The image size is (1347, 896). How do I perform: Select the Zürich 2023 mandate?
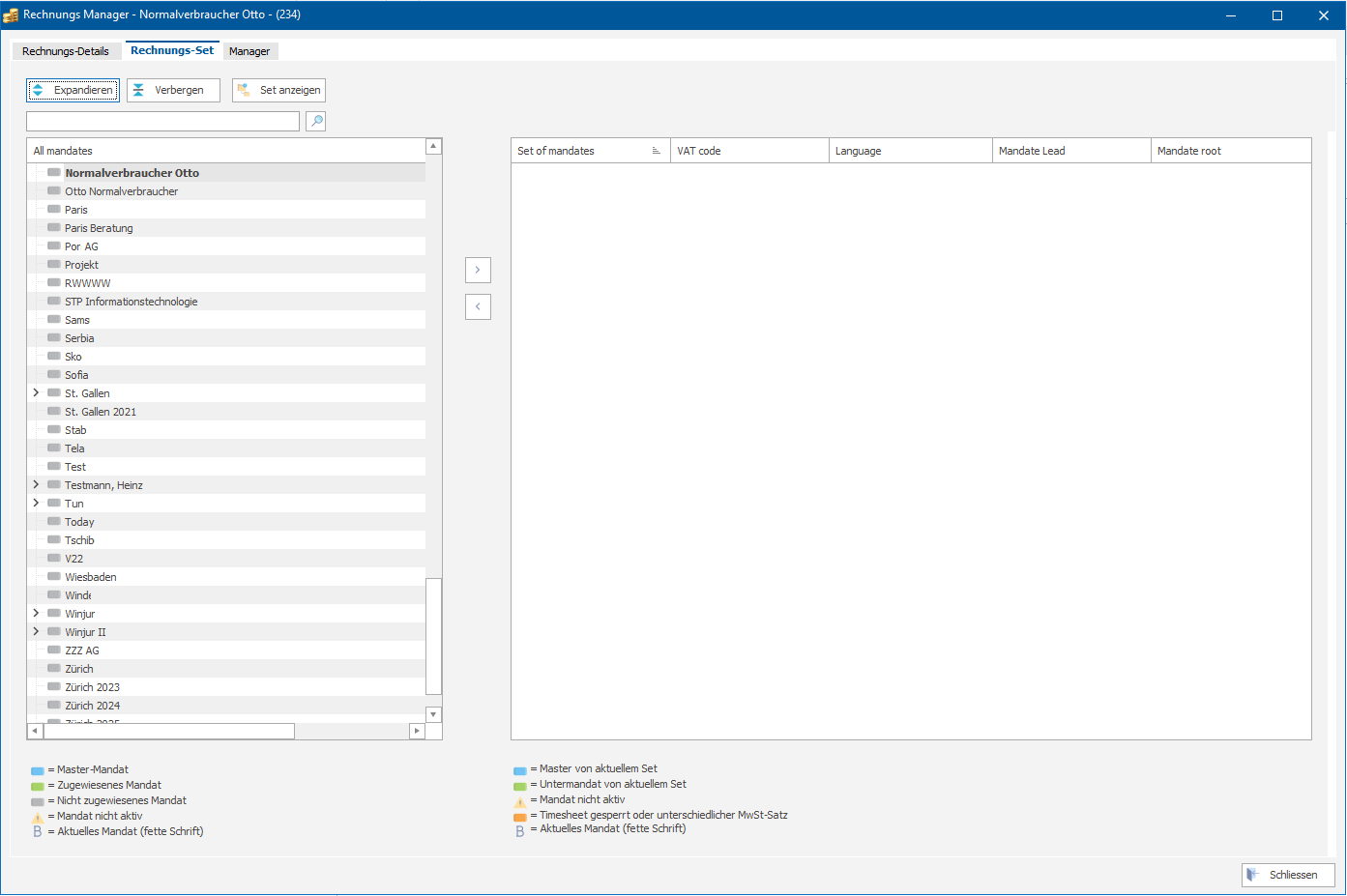(x=226, y=687)
